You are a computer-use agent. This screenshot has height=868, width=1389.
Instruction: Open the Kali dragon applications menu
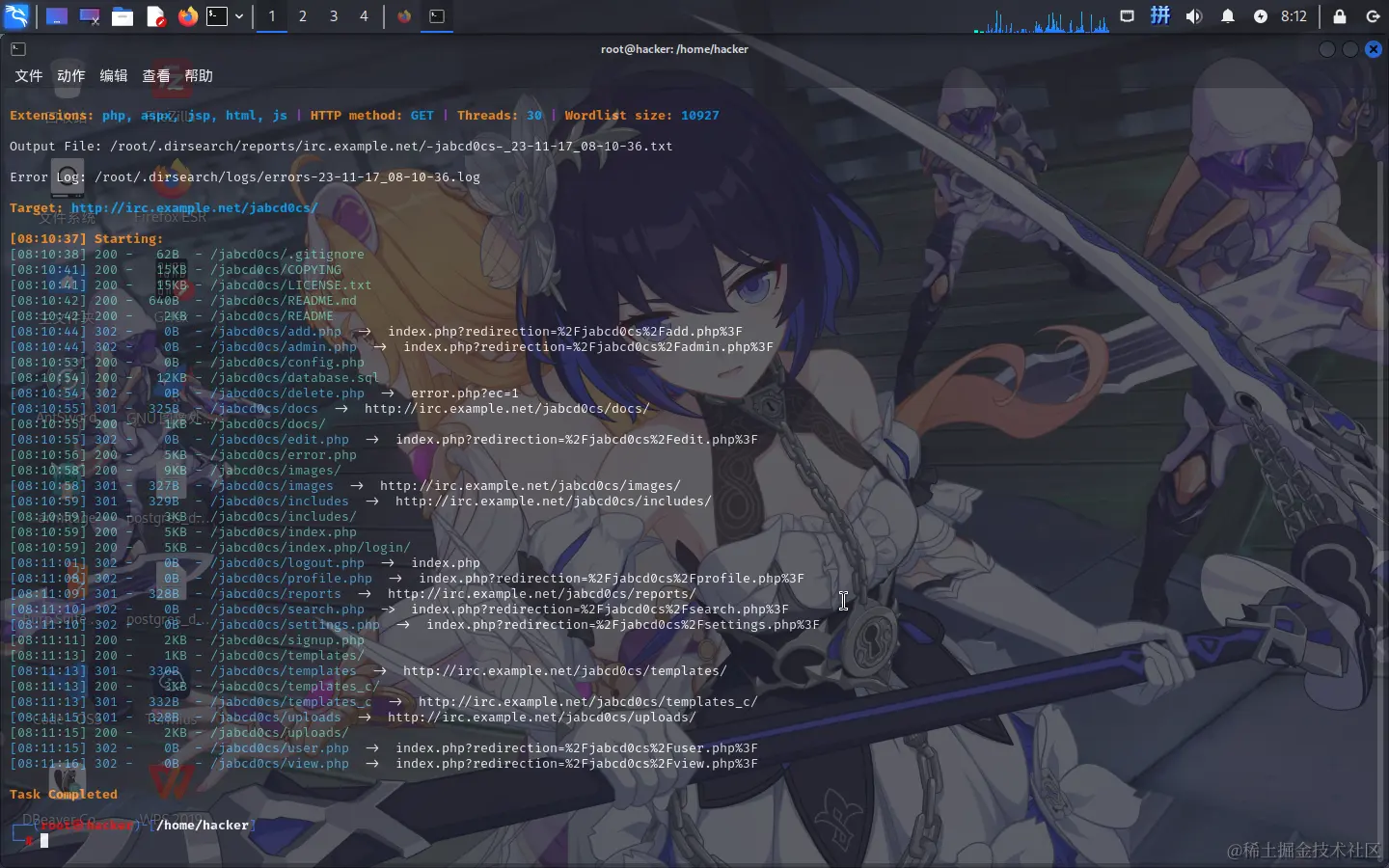[x=16, y=15]
